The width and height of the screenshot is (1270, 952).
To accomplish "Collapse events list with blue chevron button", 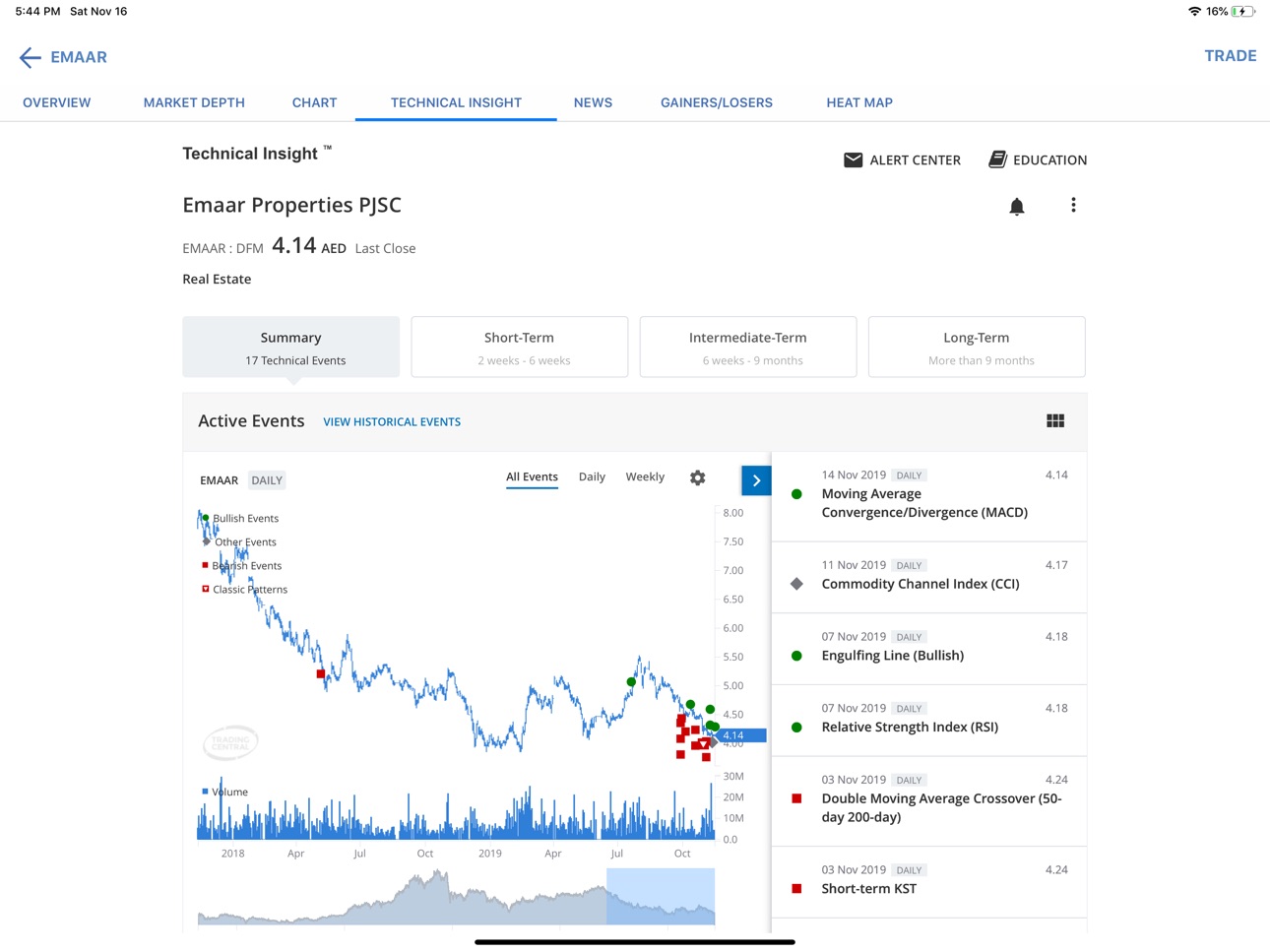I will point(756,480).
